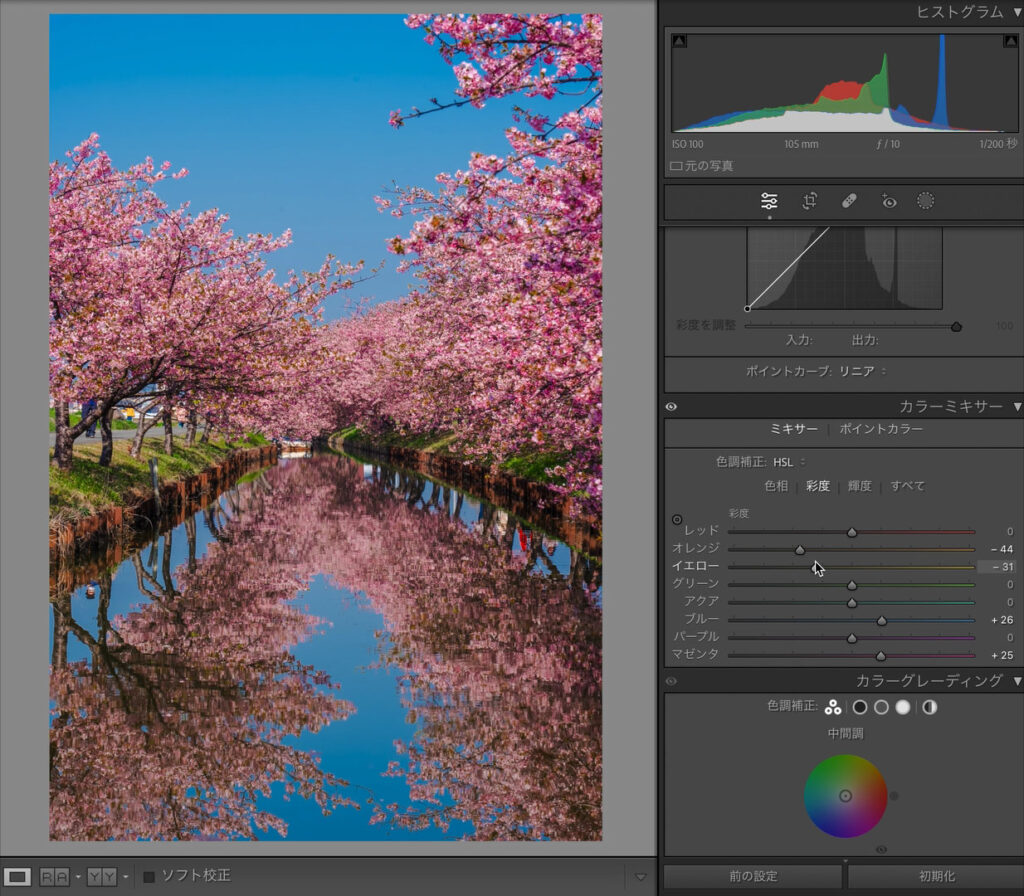Image resolution: width=1024 pixels, height=896 pixels.
Task: Open the Red Eye correction tool
Action: pos(888,201)
